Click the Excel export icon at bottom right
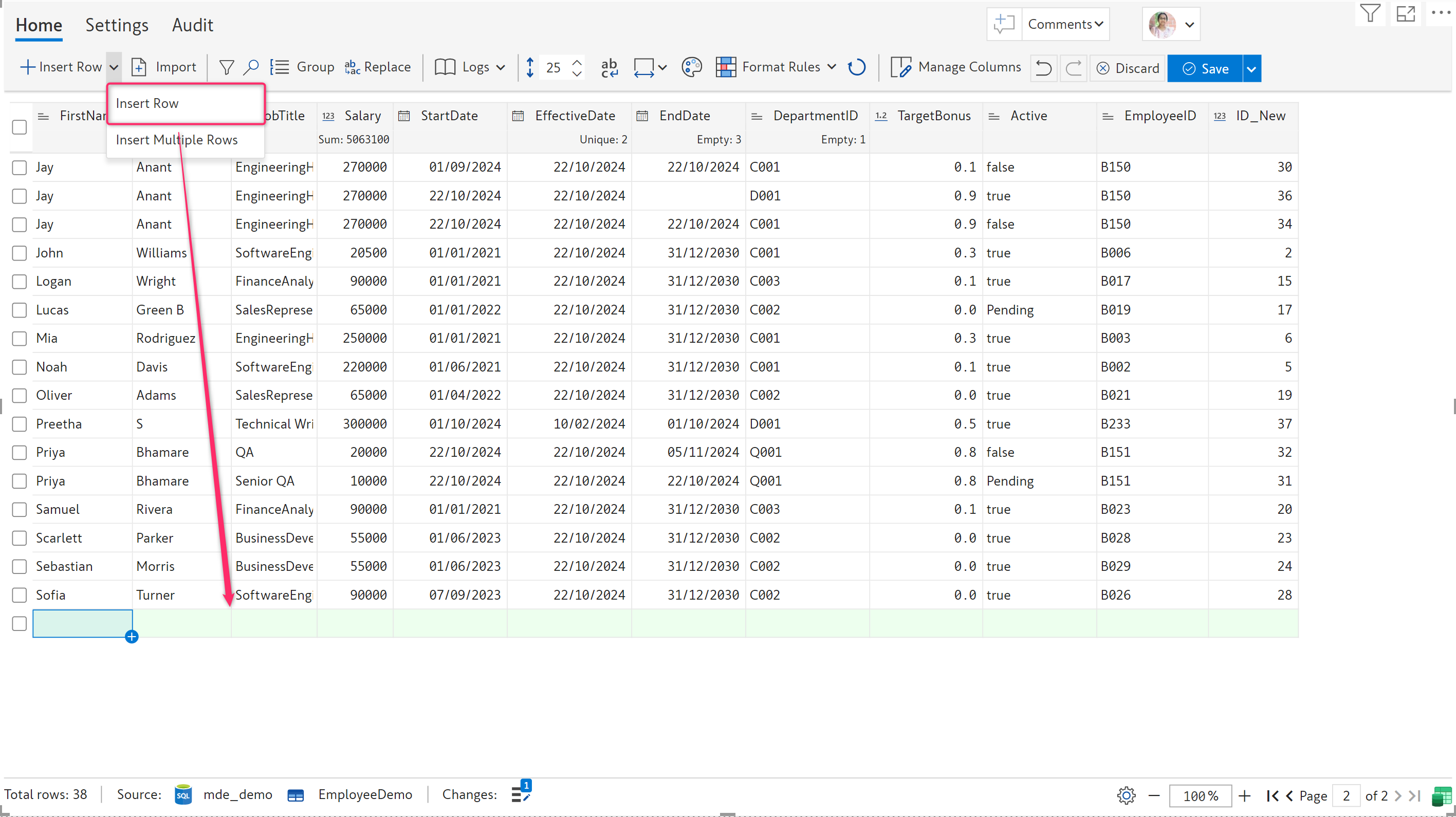 pos(1441,795)
